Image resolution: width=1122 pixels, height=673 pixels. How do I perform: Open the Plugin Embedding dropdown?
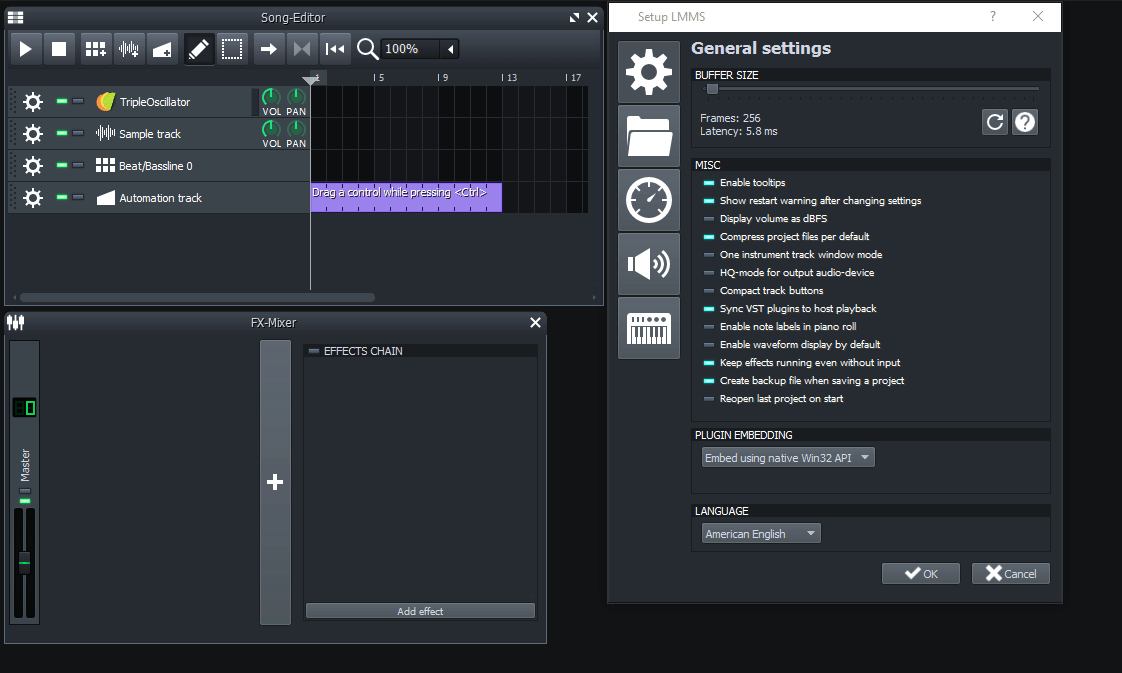tap(787, 456)
